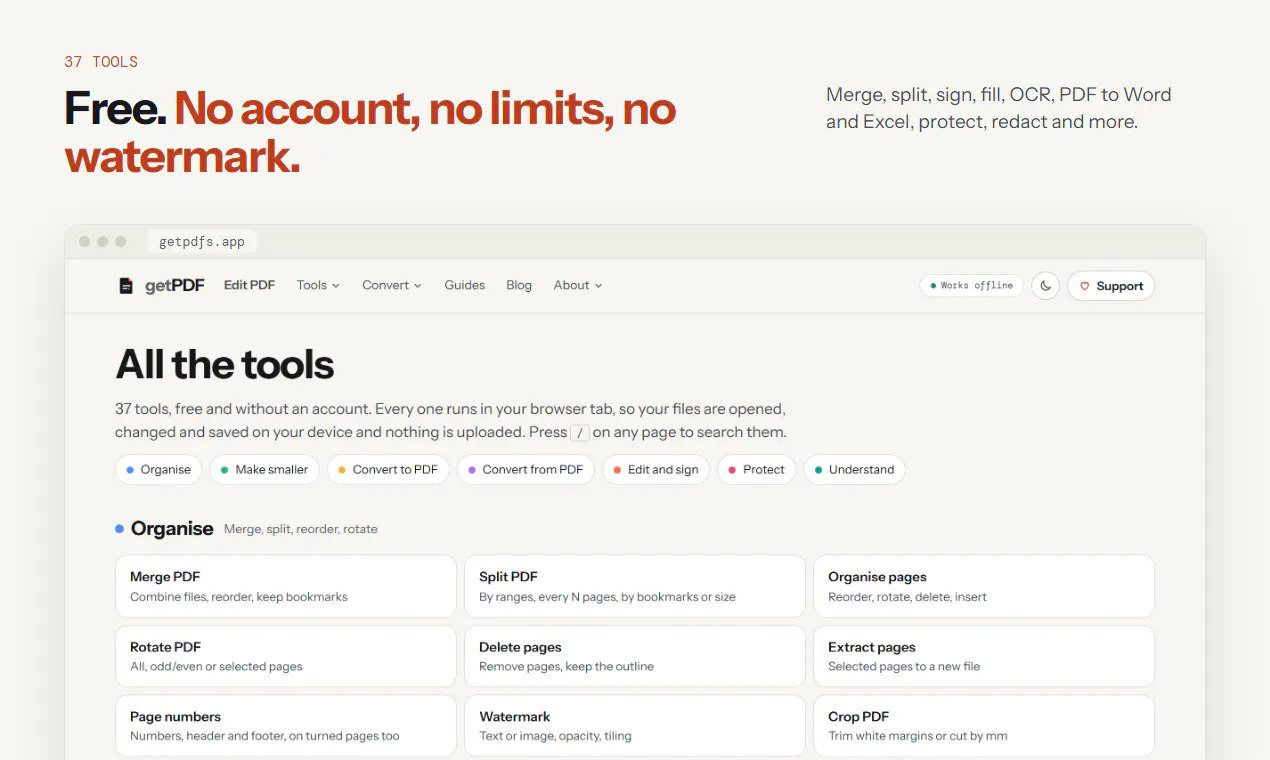Click the getPDF logo icon
1270x760 pixels.
tap(126, 286)
